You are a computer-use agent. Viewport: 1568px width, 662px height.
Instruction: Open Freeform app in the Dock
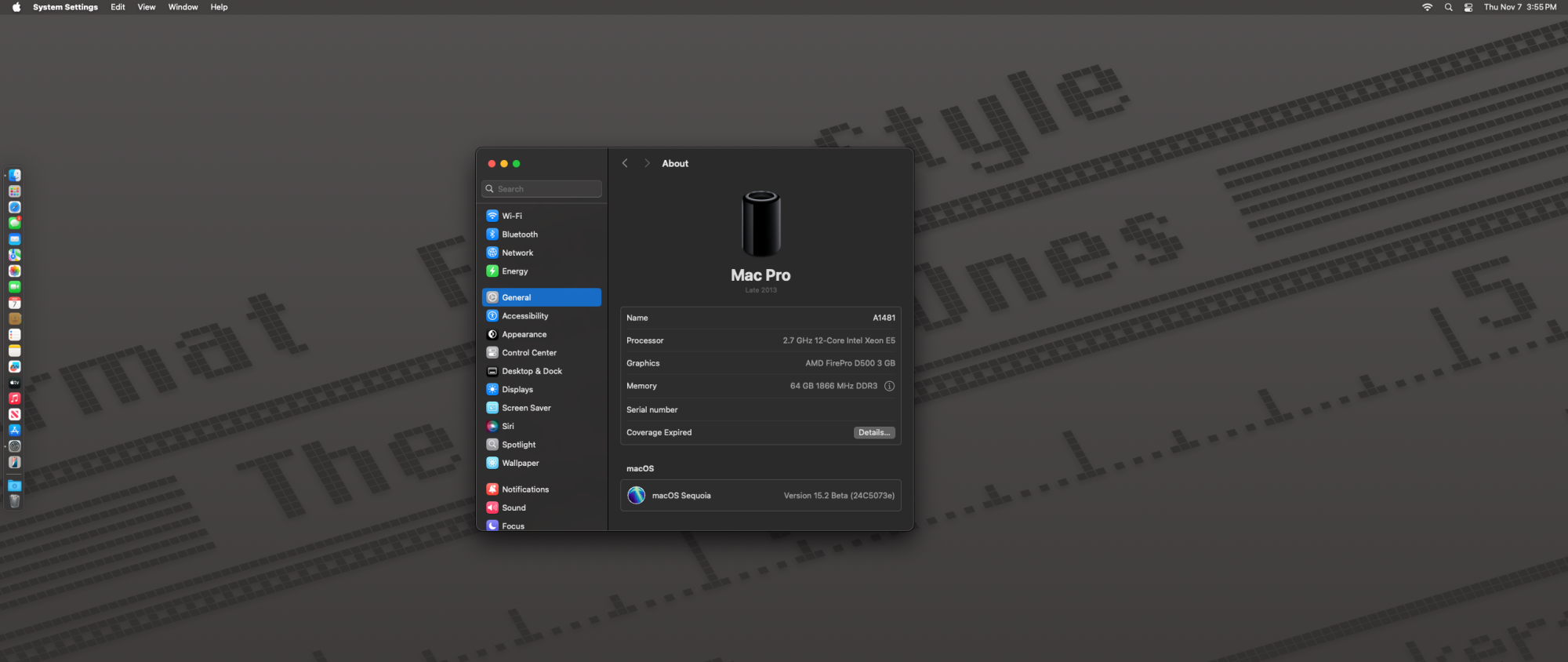pyautogui.click(x=15, y=366)
